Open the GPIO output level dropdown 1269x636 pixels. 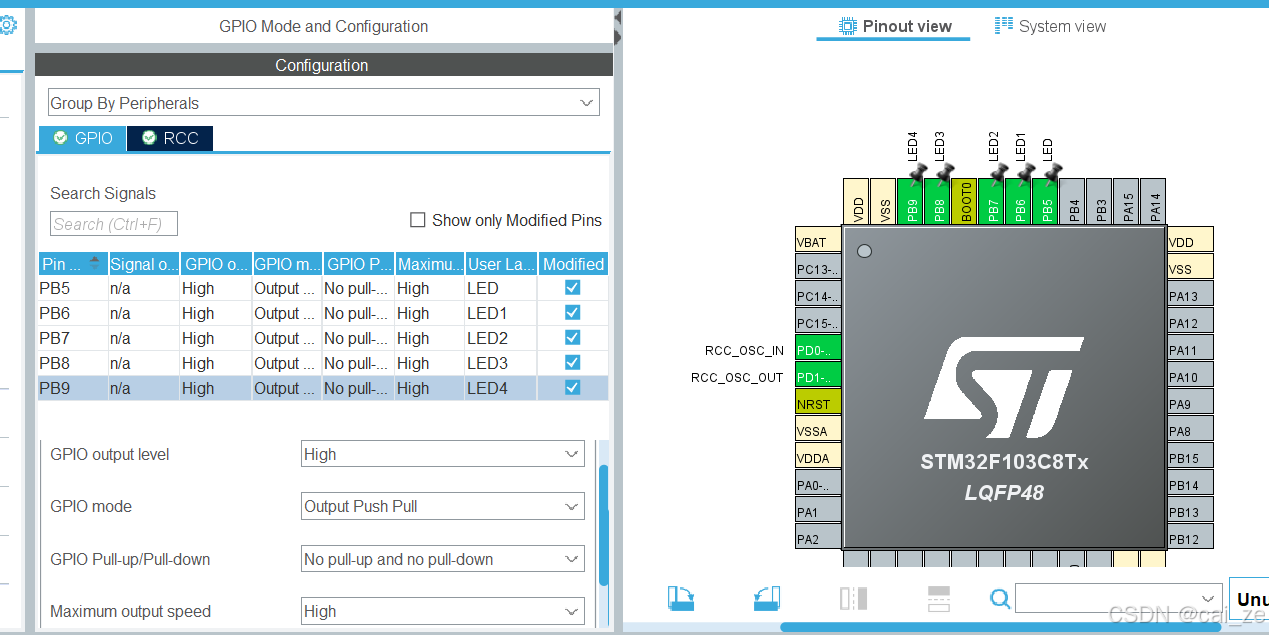tap(443, 454)
